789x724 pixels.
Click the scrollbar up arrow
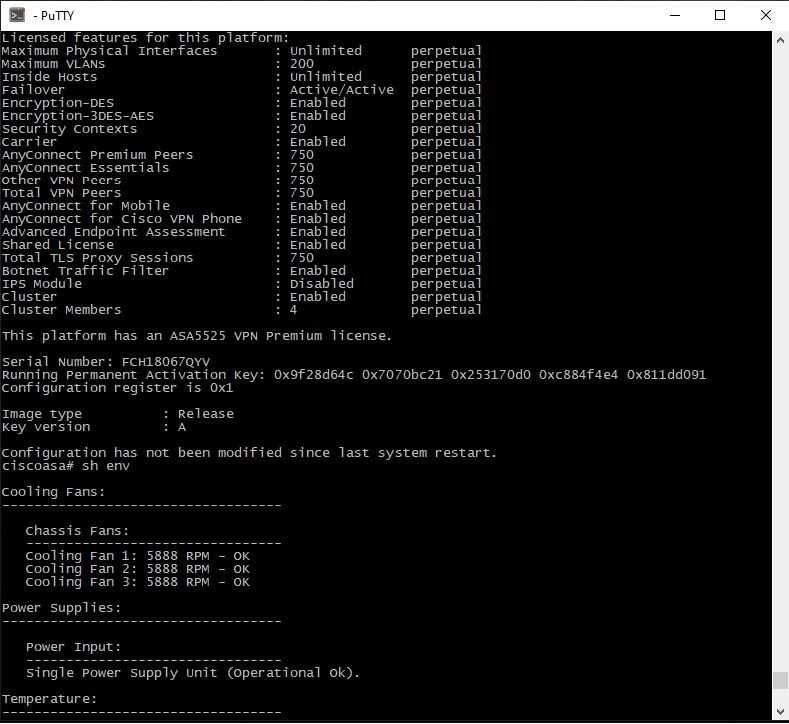(x=780, y=40)
